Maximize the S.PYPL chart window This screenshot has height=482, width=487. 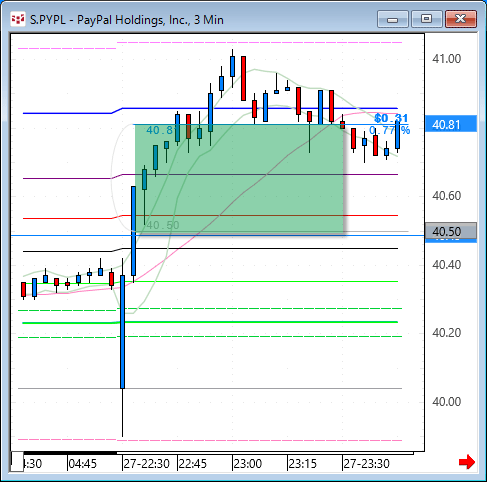click(426, 20)
